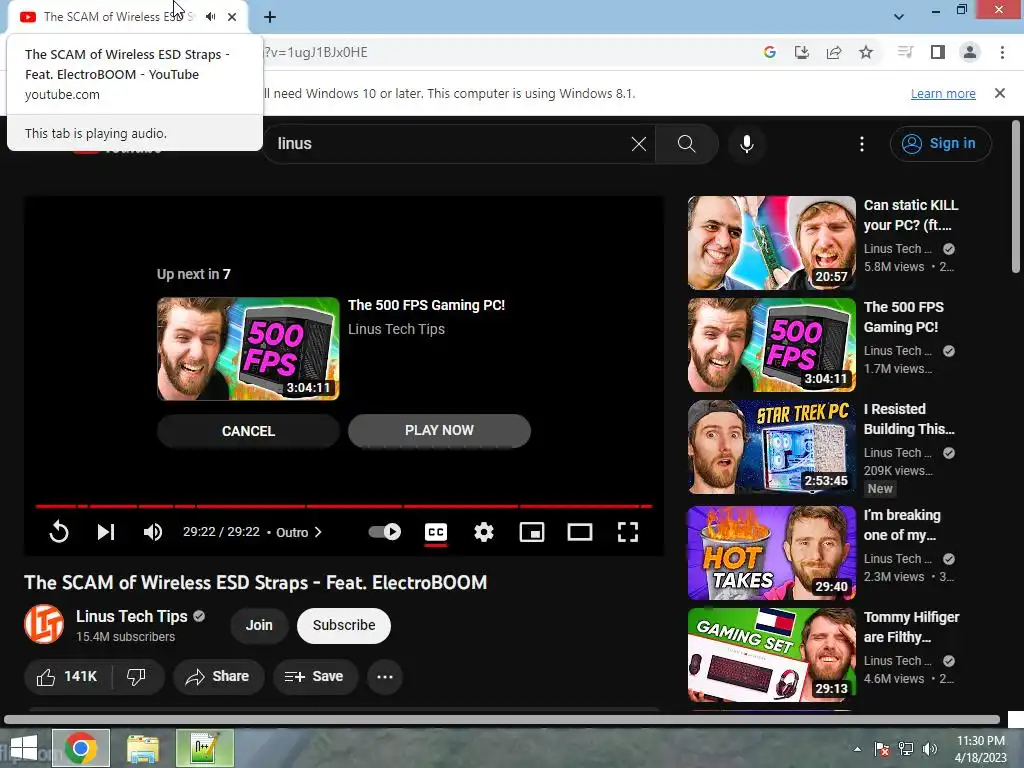Cancel the up next autoplay

(248, 431)
